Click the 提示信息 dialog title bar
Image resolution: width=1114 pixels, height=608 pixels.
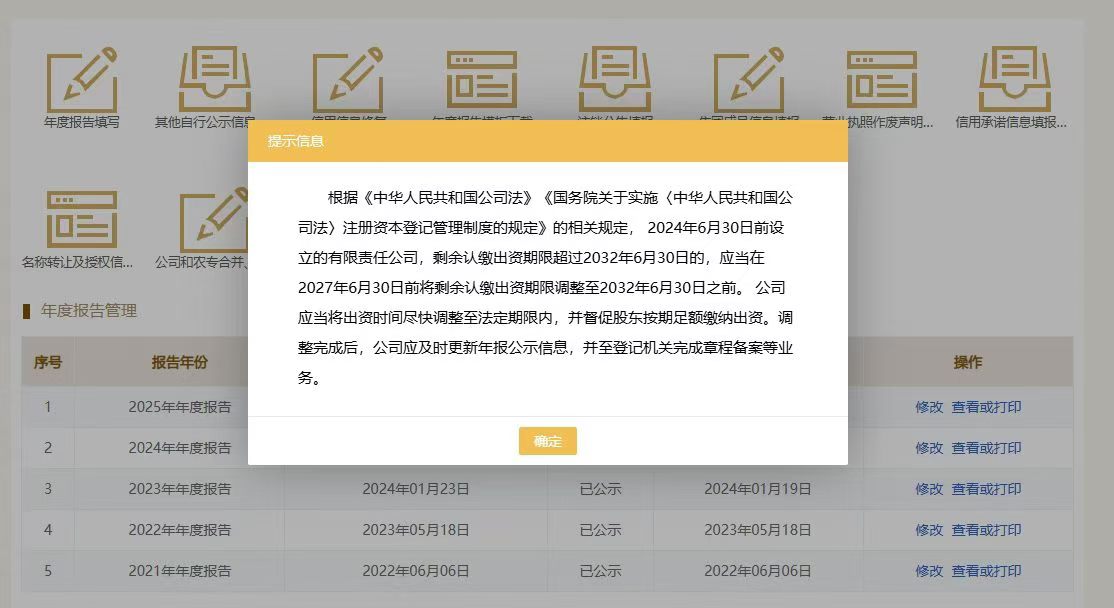(548, 141)
